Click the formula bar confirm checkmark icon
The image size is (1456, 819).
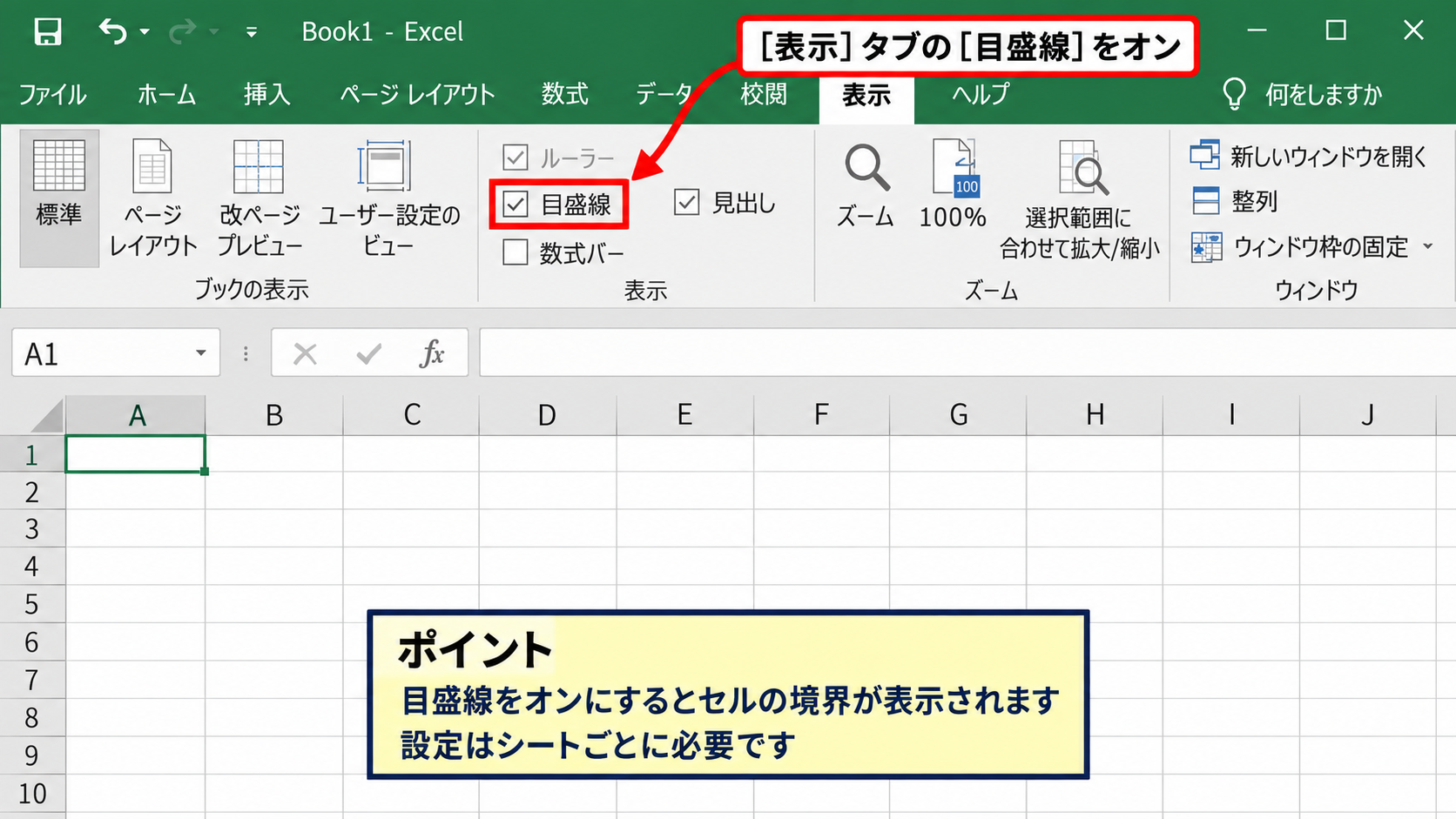pyautogui.click(x=369, y=353)
